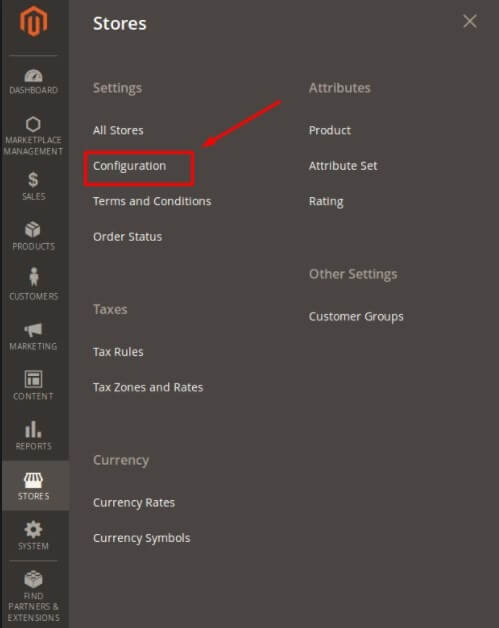Open the System gear icon
This screenshot has height=628, width=499.
pyautogui.click(x=33, y=529)
